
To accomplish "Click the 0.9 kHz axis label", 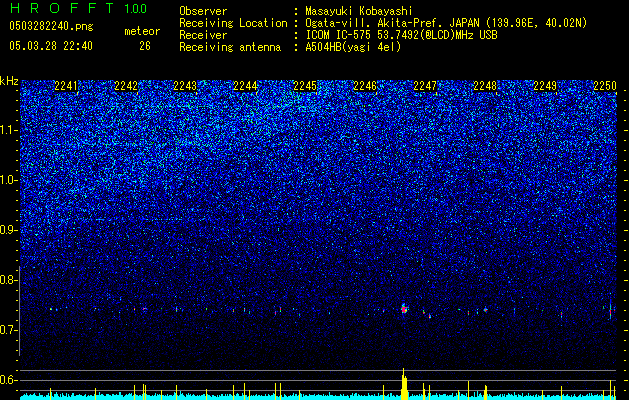I will click(9, 230).
